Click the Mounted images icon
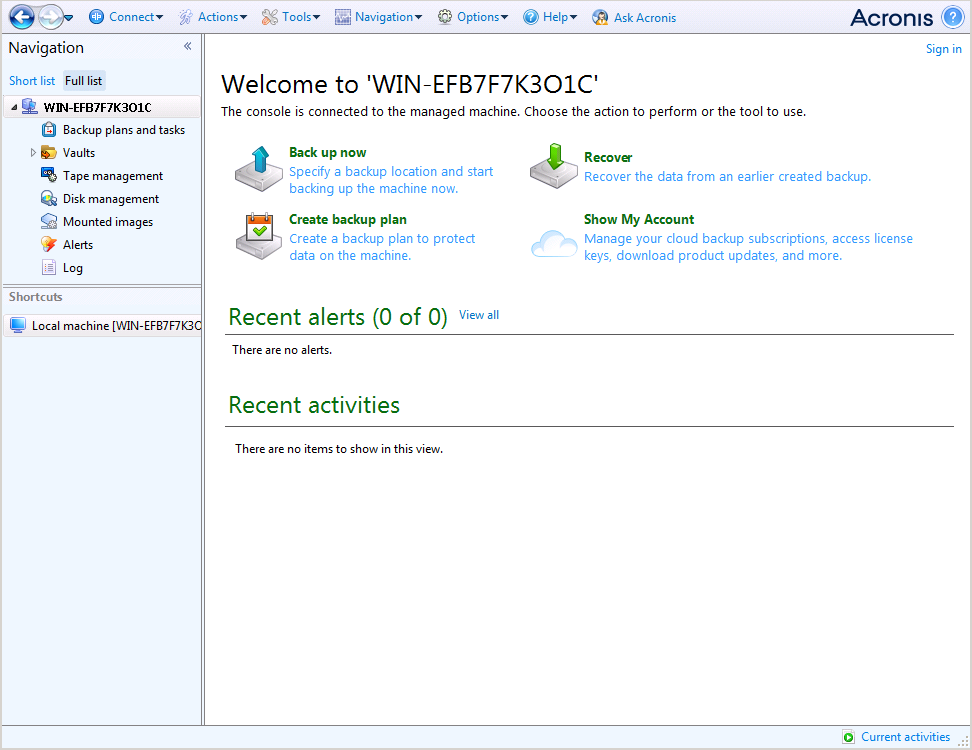Image resolution: width=972 pixels, height=750 pixels. (x=49, y=221)
